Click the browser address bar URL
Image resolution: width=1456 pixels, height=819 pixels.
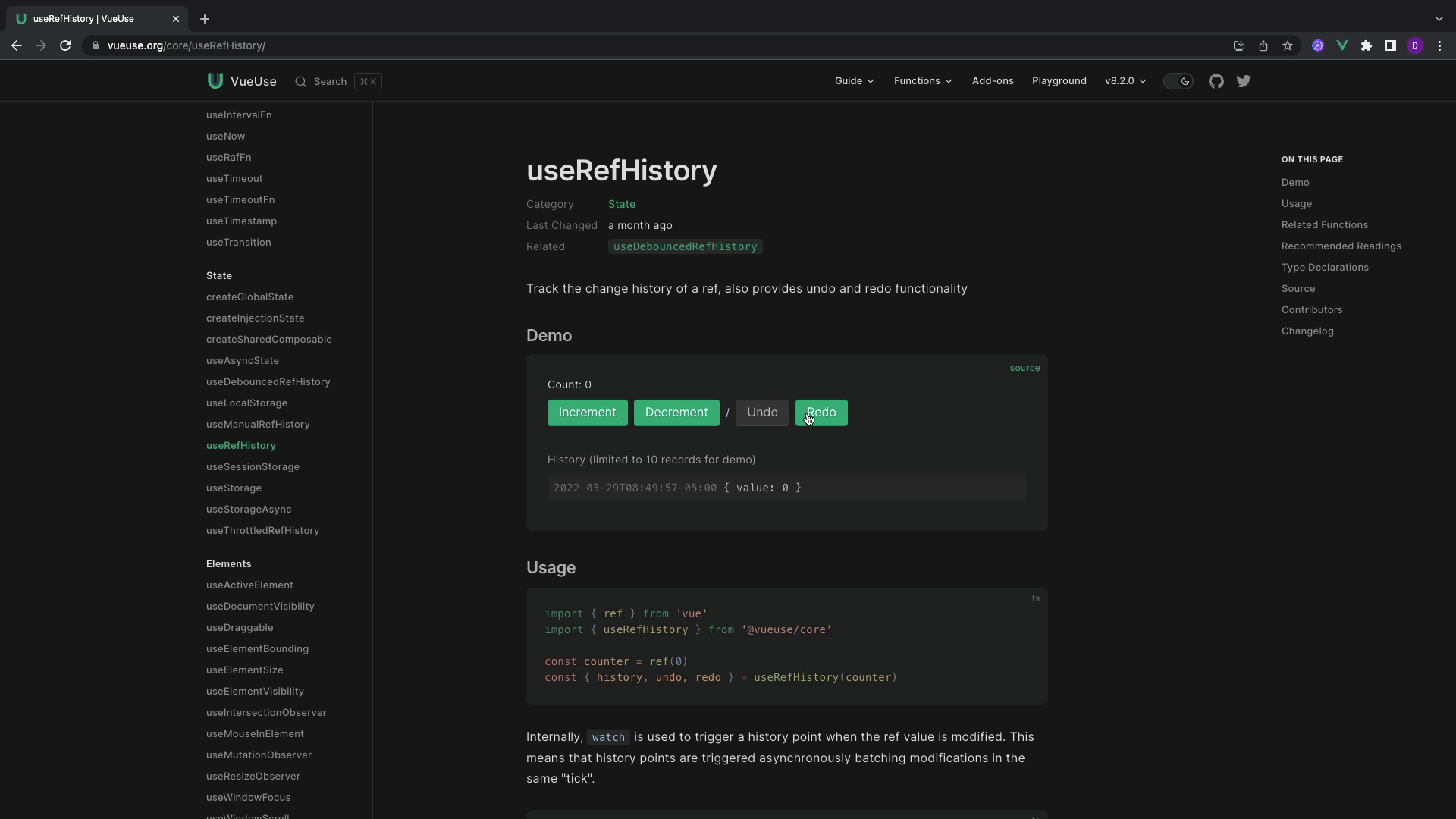[x=187, y=45]
